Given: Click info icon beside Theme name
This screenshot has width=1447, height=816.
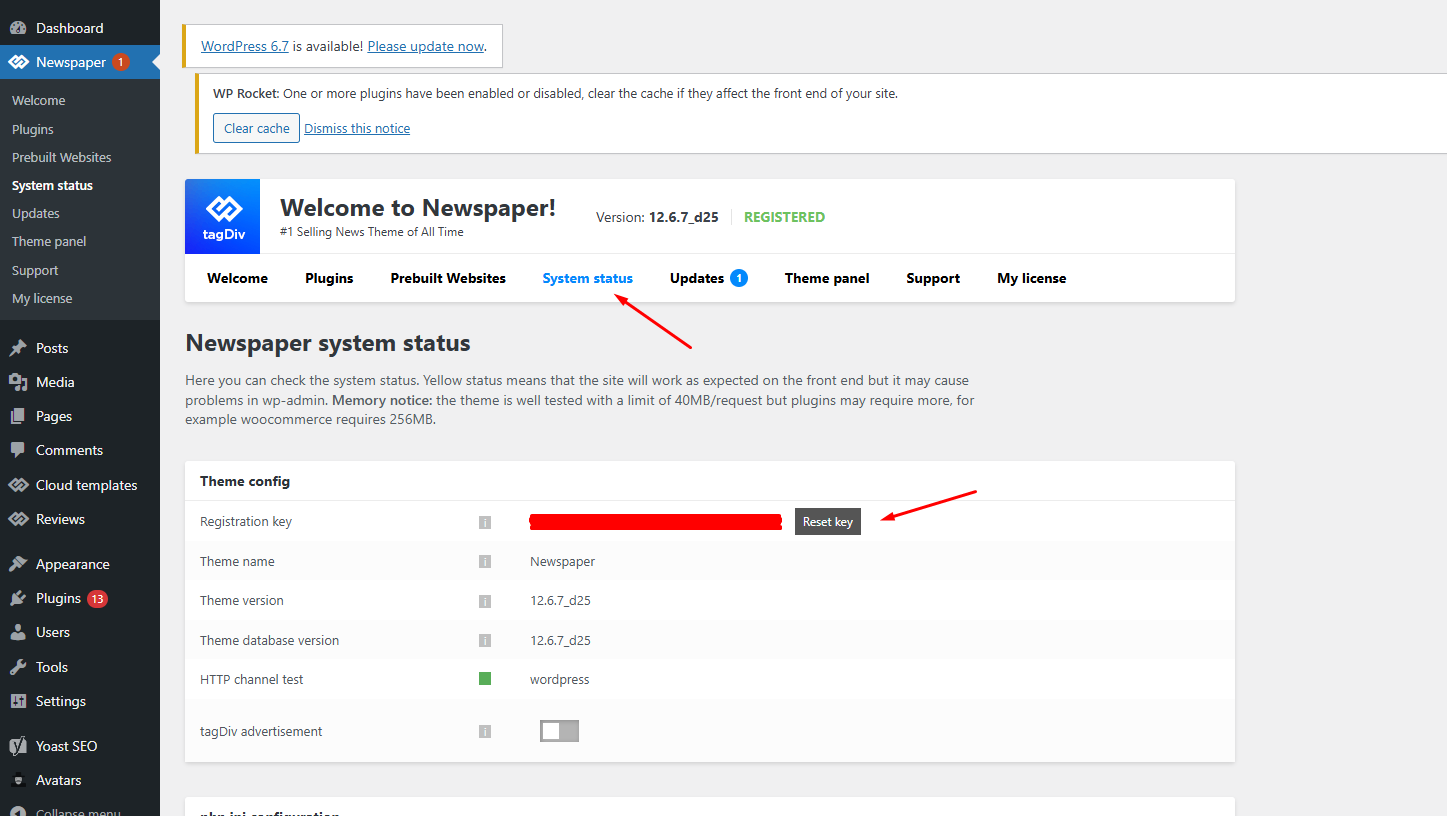Looking at the screenshot, I should [x=485, y=562].
